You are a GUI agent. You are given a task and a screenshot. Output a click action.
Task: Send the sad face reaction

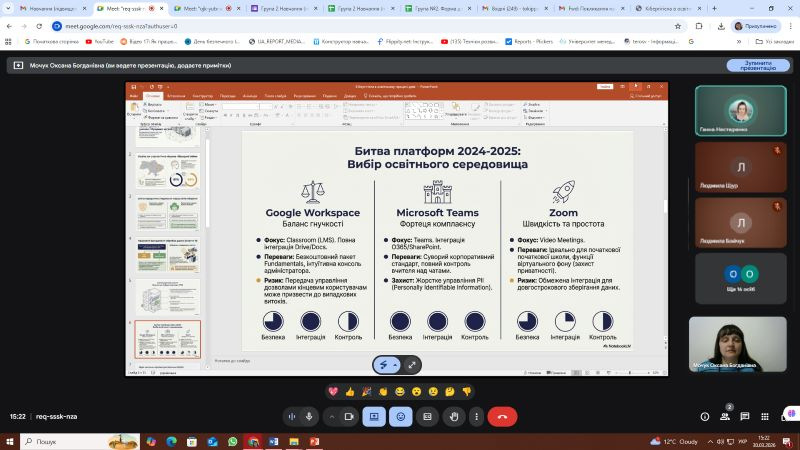point(433,392)
